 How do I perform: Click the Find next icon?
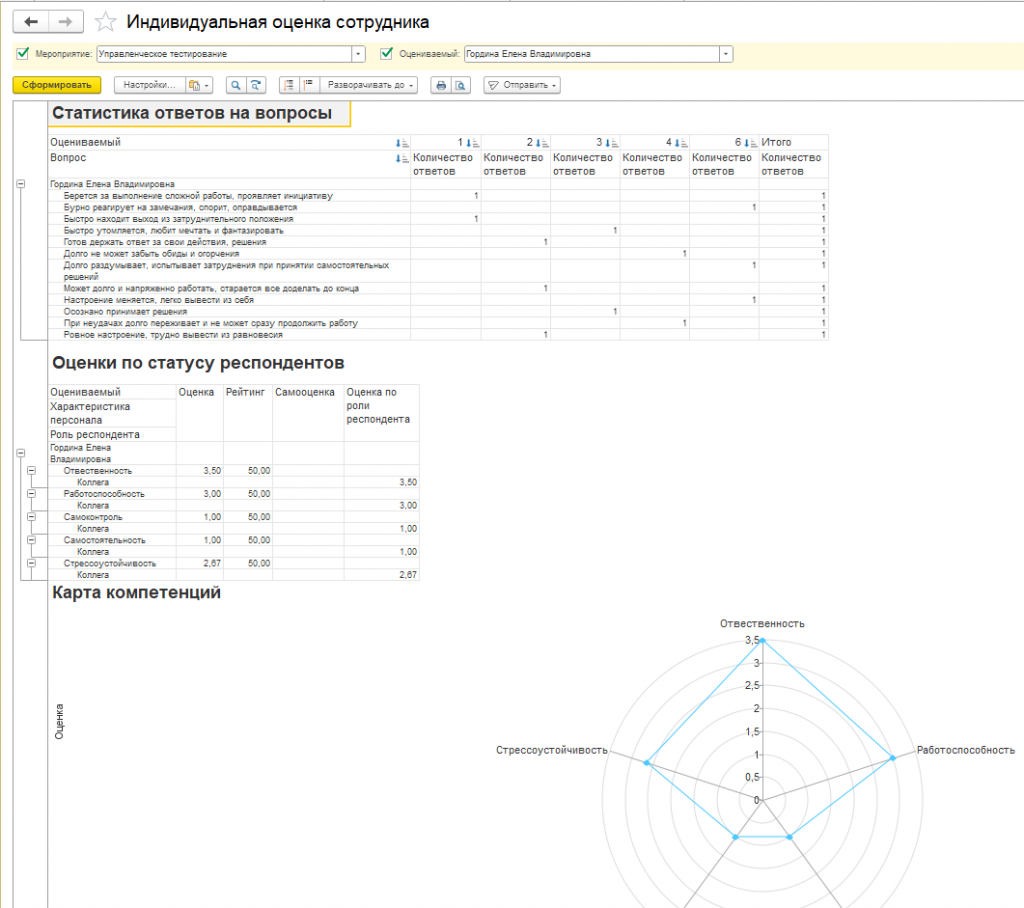coord(255,85)
